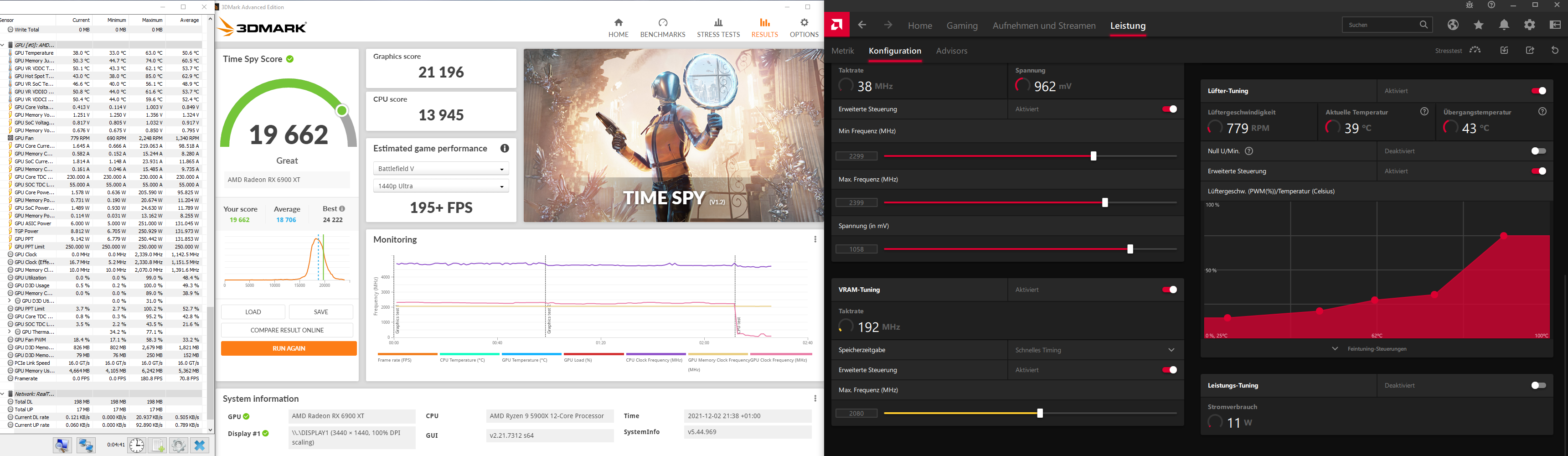This screenshot has width=1568, height=456.
Task: Go to 3DMark HOME
Action: coord(619,28)
